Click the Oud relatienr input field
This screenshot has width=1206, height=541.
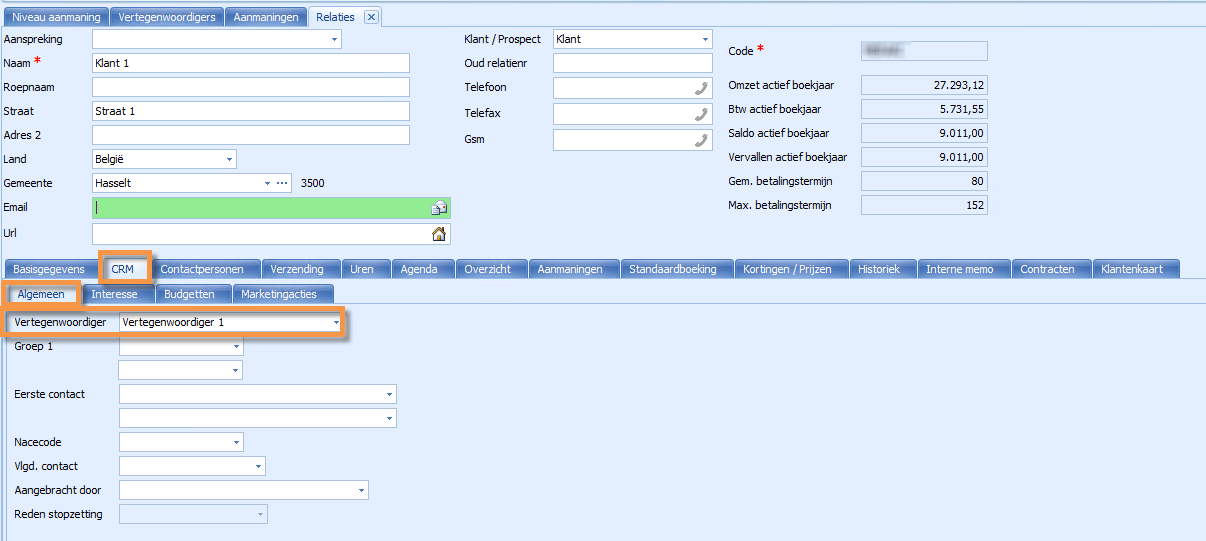(633, 63)
